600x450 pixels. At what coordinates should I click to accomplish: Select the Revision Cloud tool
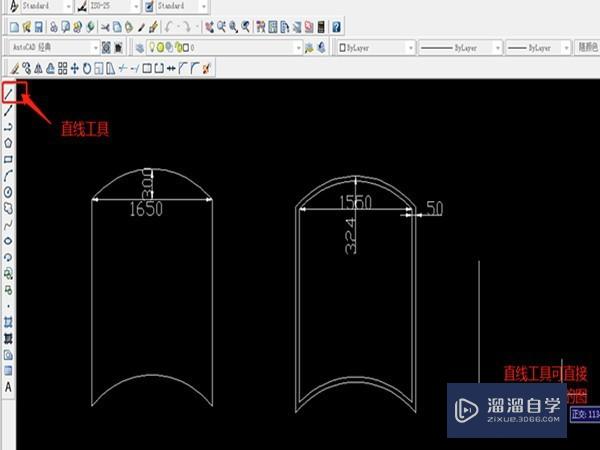click(8, 209)
